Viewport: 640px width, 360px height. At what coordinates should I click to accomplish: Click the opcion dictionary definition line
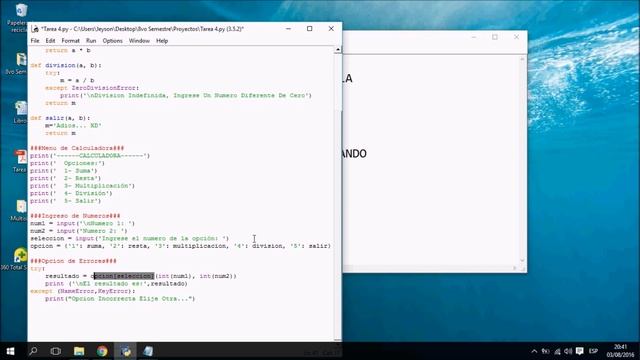point(180,246)
